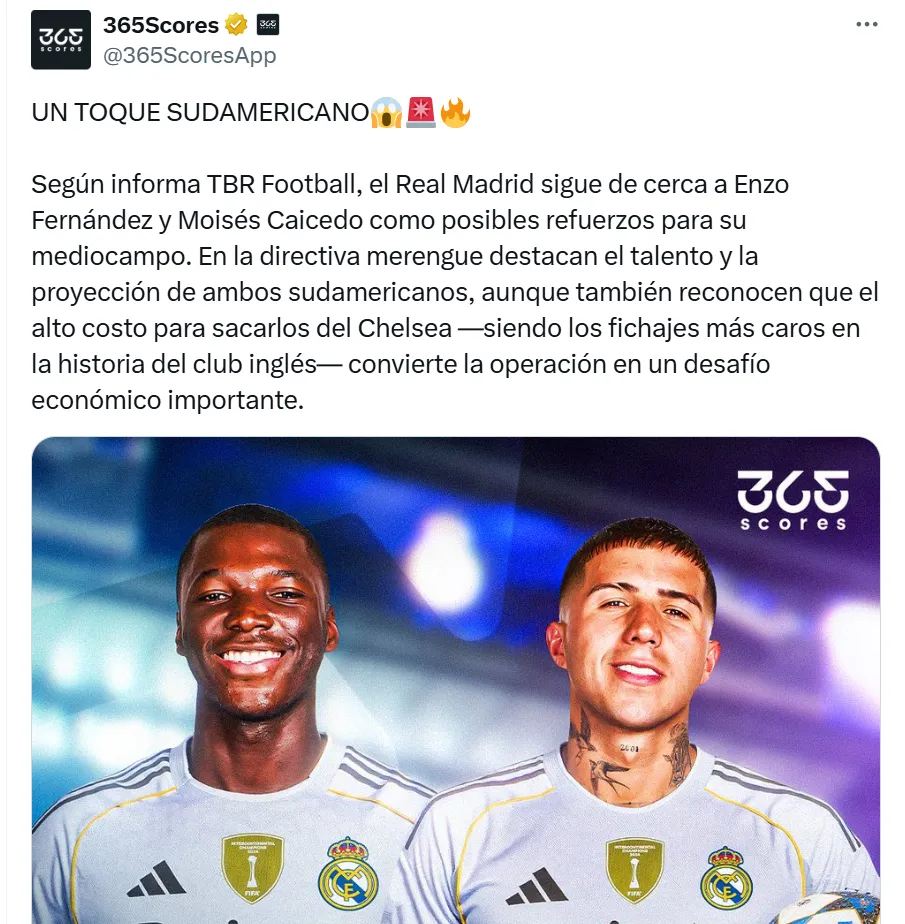Click the gold FIFA badge on tattooed player's jersey

coord(634,870)
